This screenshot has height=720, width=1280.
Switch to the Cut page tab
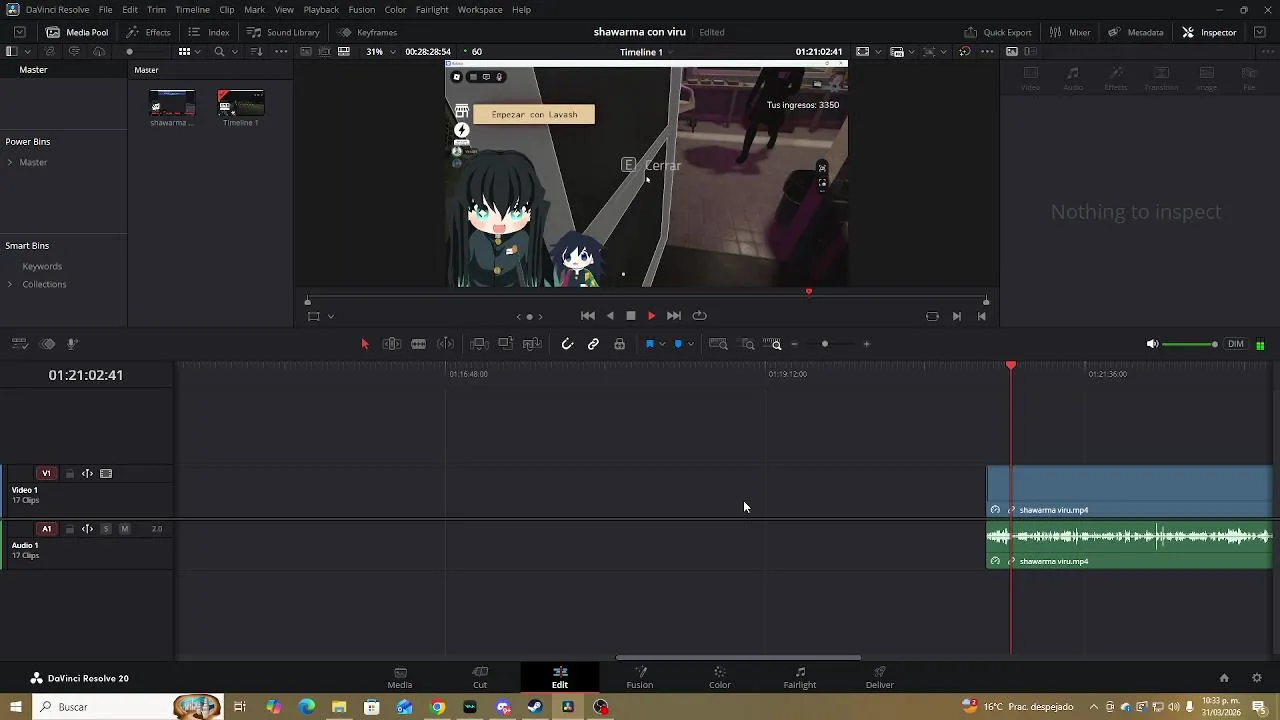[x=480, y=677]
